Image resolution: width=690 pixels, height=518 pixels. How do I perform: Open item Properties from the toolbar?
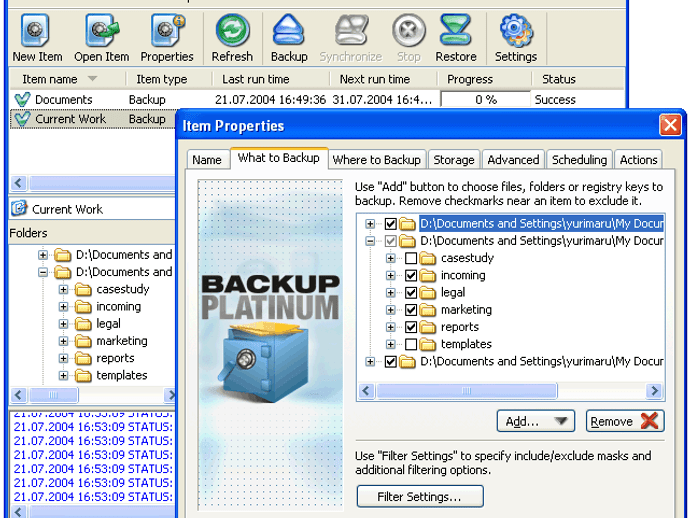click(167, 30)
